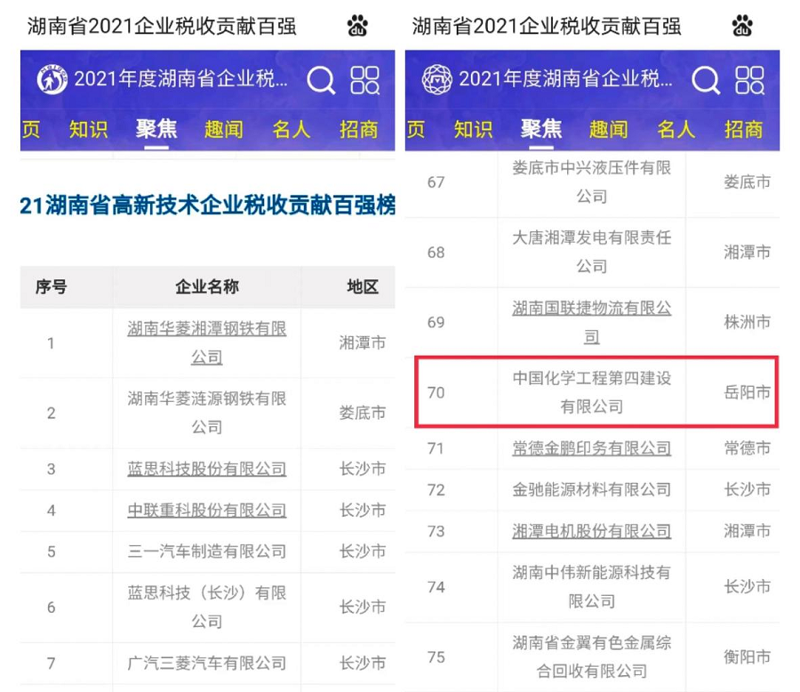Open the 蓝思科技股份有限公司 link

(206, 469)
